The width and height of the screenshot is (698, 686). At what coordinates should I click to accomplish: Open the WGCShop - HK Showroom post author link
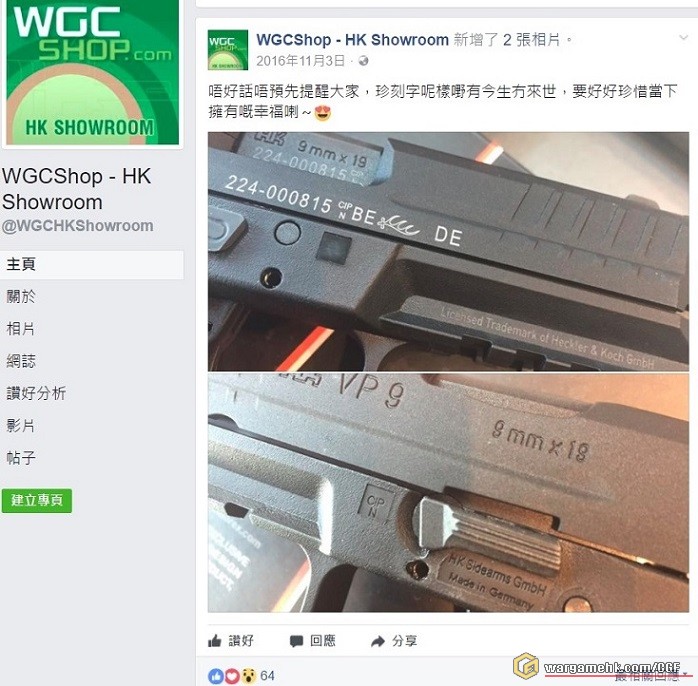click(x=352, y=40)
